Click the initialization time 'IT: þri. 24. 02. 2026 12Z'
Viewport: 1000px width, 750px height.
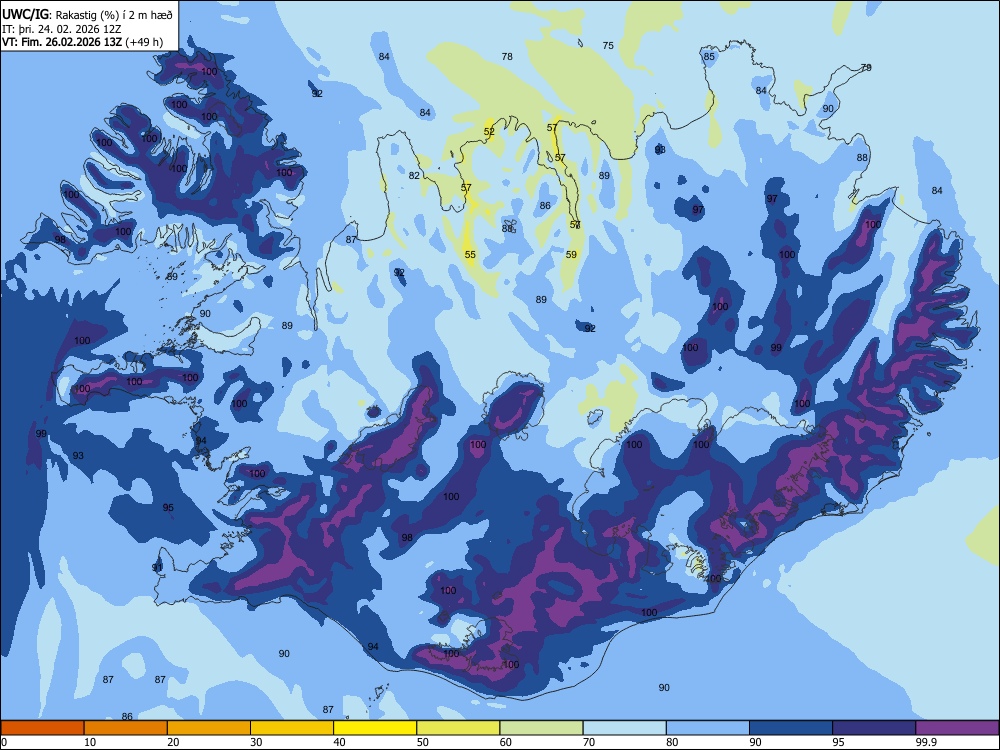pos(62,29)
